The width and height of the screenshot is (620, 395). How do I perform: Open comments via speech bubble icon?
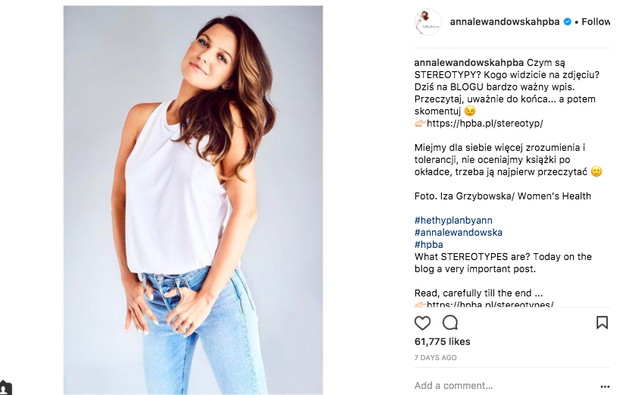coord(450,323)
